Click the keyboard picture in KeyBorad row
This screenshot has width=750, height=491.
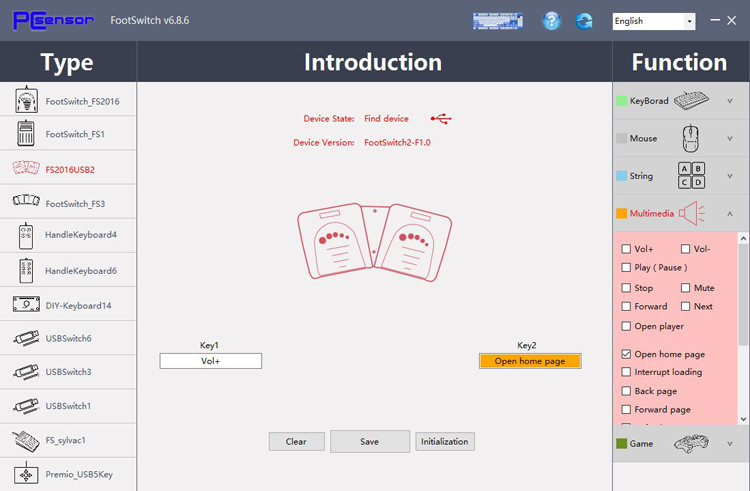[x=691, y=100]
